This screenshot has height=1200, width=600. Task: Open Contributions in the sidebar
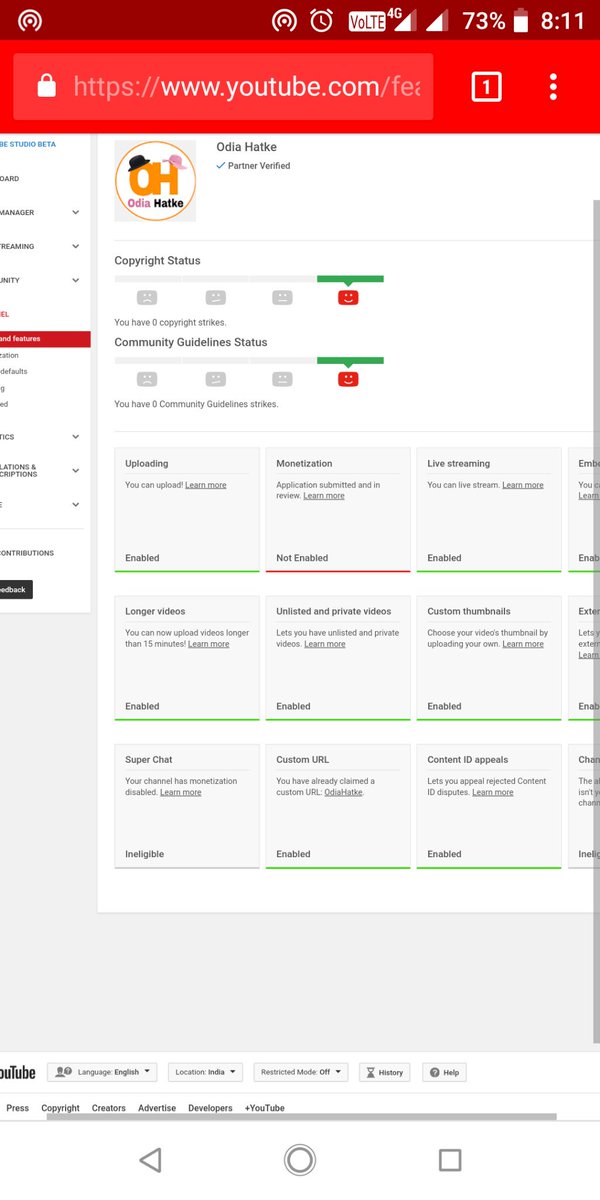[x=27, y=553]
